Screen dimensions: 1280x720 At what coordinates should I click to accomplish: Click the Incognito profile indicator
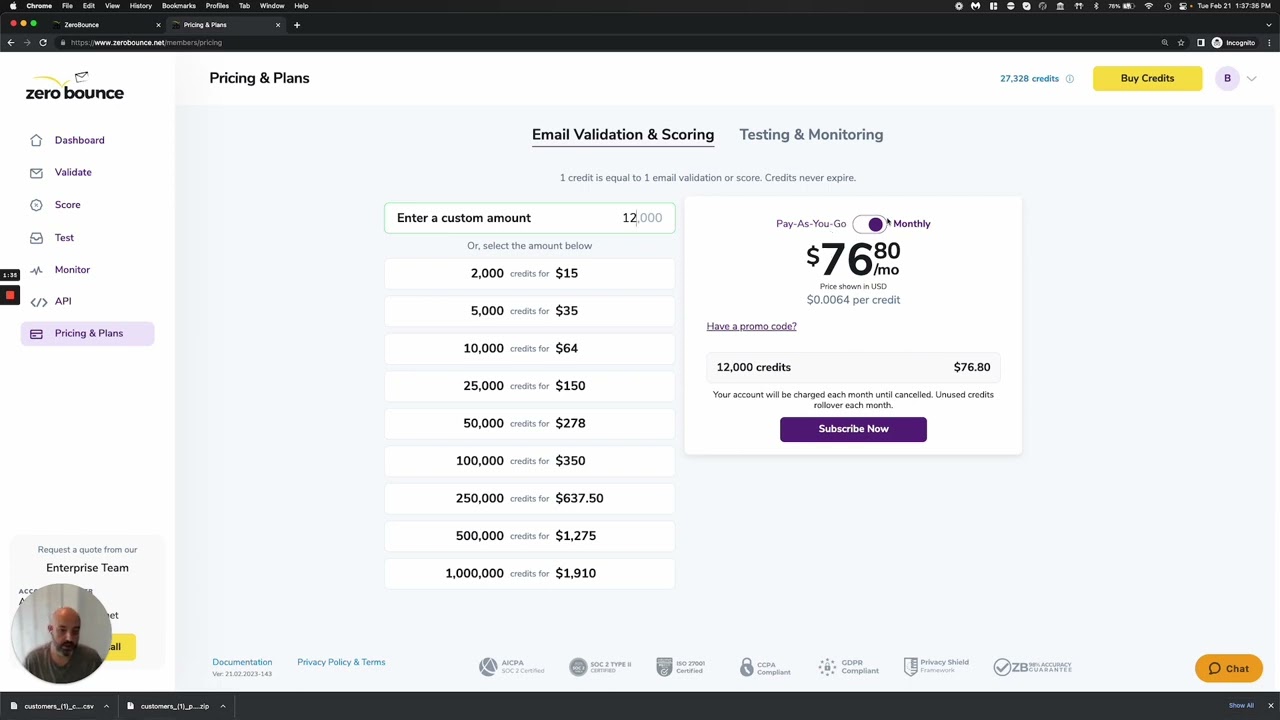click(x=1233, y=42)
